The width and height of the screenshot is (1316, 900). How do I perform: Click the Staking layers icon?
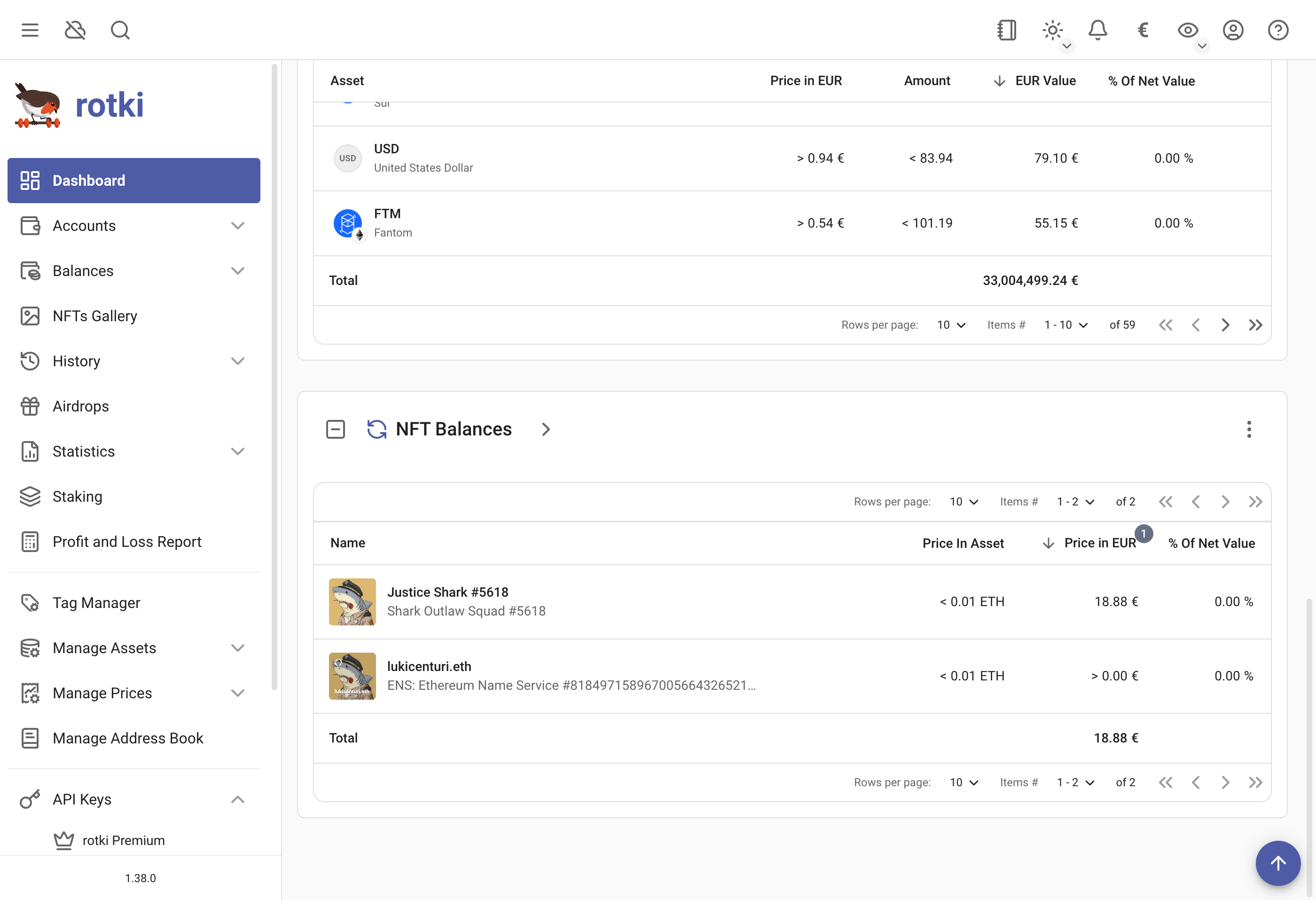[x=30, y=497]
